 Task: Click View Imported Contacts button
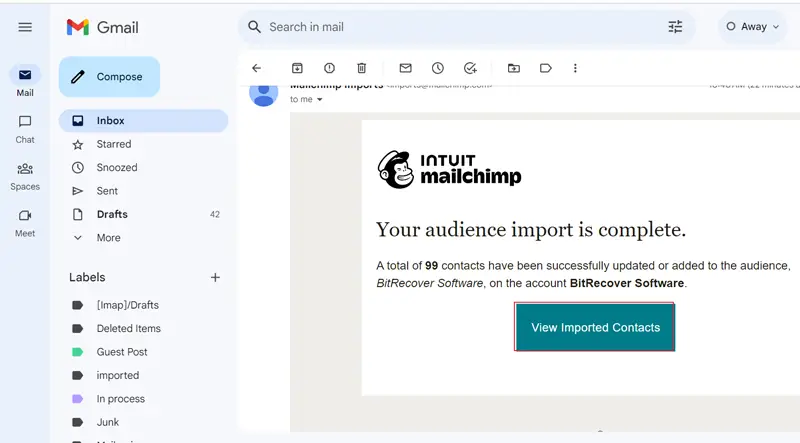pos(595,327)
